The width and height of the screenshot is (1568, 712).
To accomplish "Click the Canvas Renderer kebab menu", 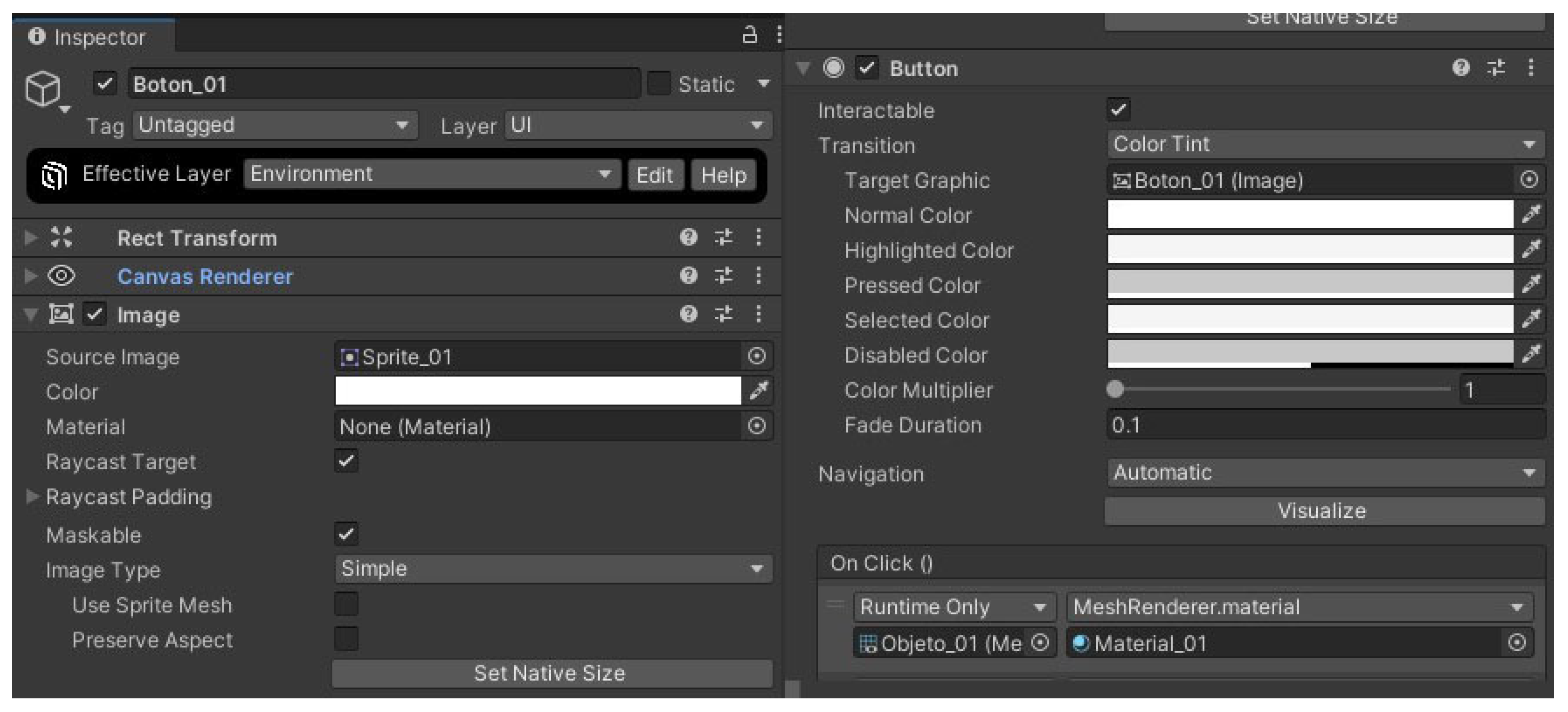I will pyautogui.click(x=758, y=276).
